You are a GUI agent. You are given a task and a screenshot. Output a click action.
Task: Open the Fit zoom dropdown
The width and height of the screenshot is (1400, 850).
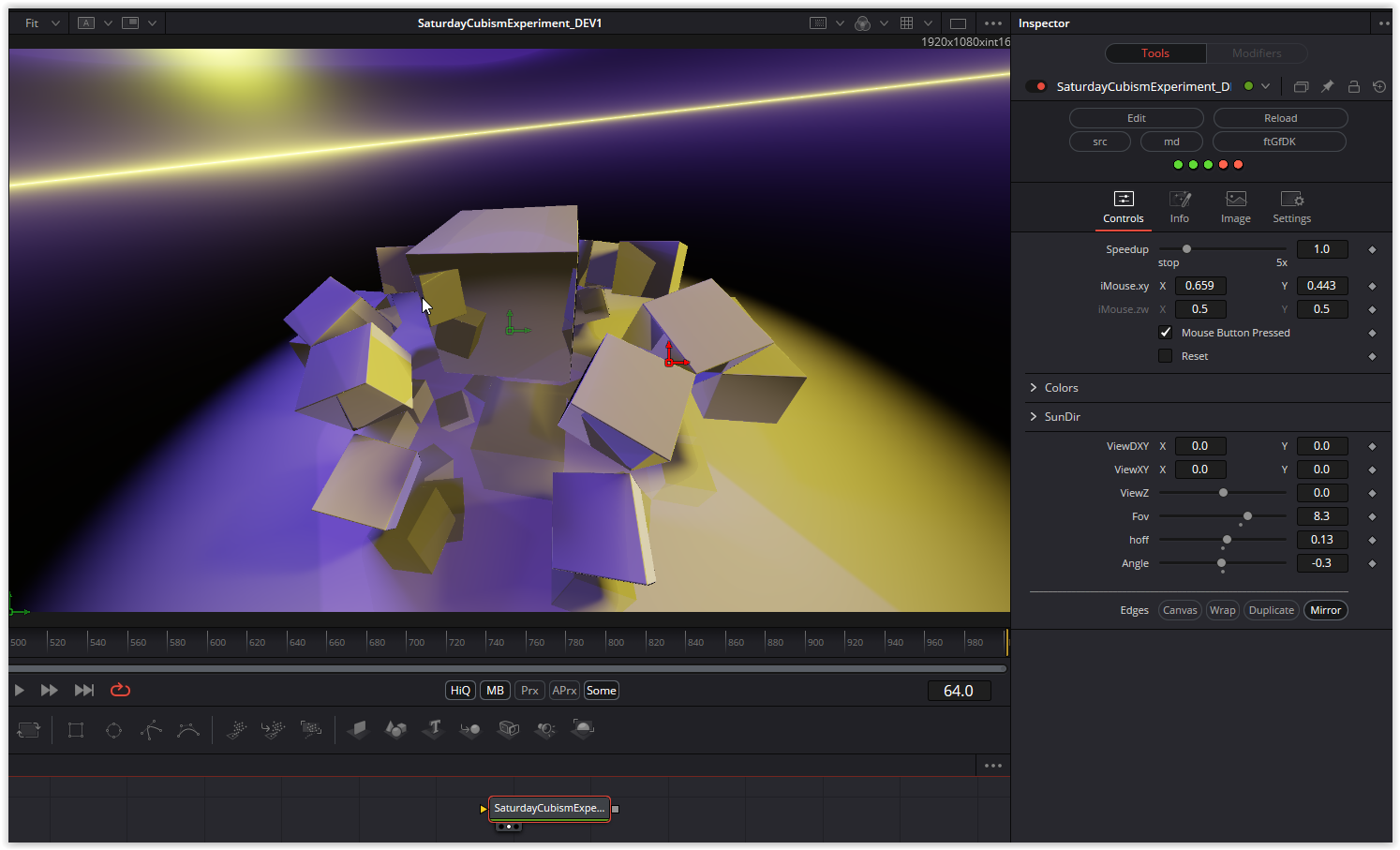42,23
